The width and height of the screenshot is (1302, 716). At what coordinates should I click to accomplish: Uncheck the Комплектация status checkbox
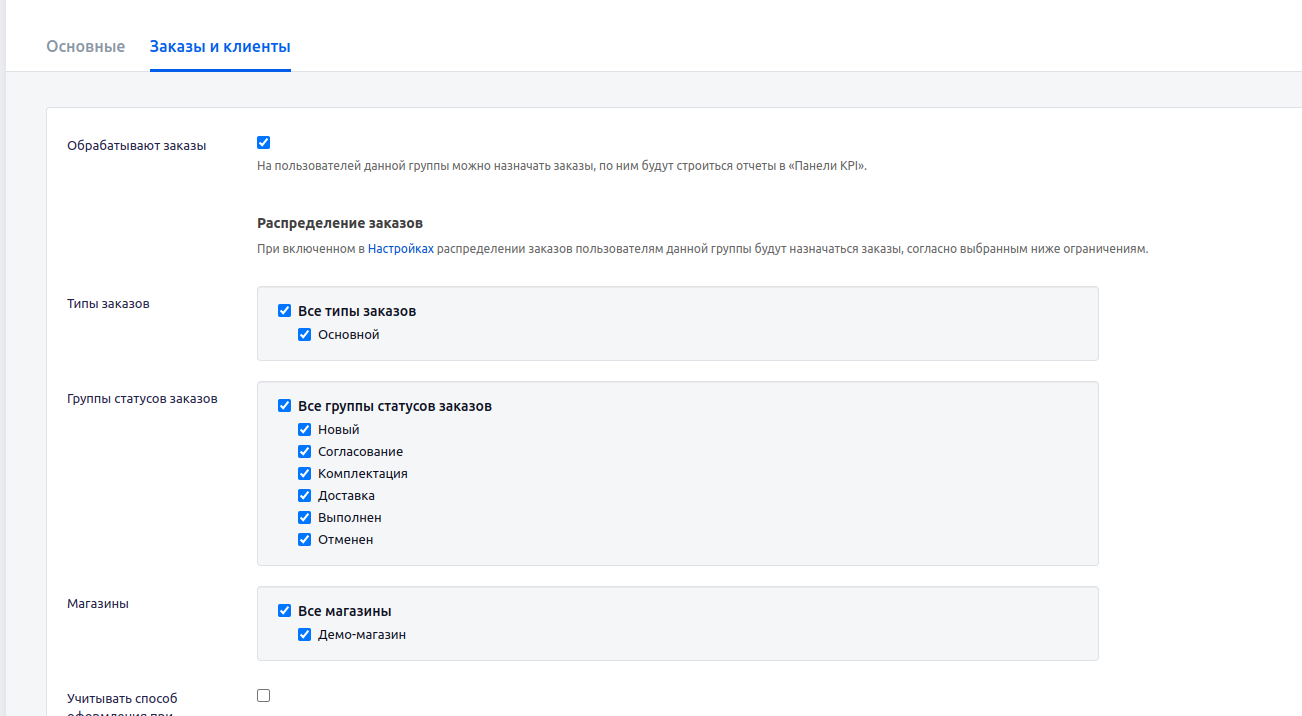point(305,474)
